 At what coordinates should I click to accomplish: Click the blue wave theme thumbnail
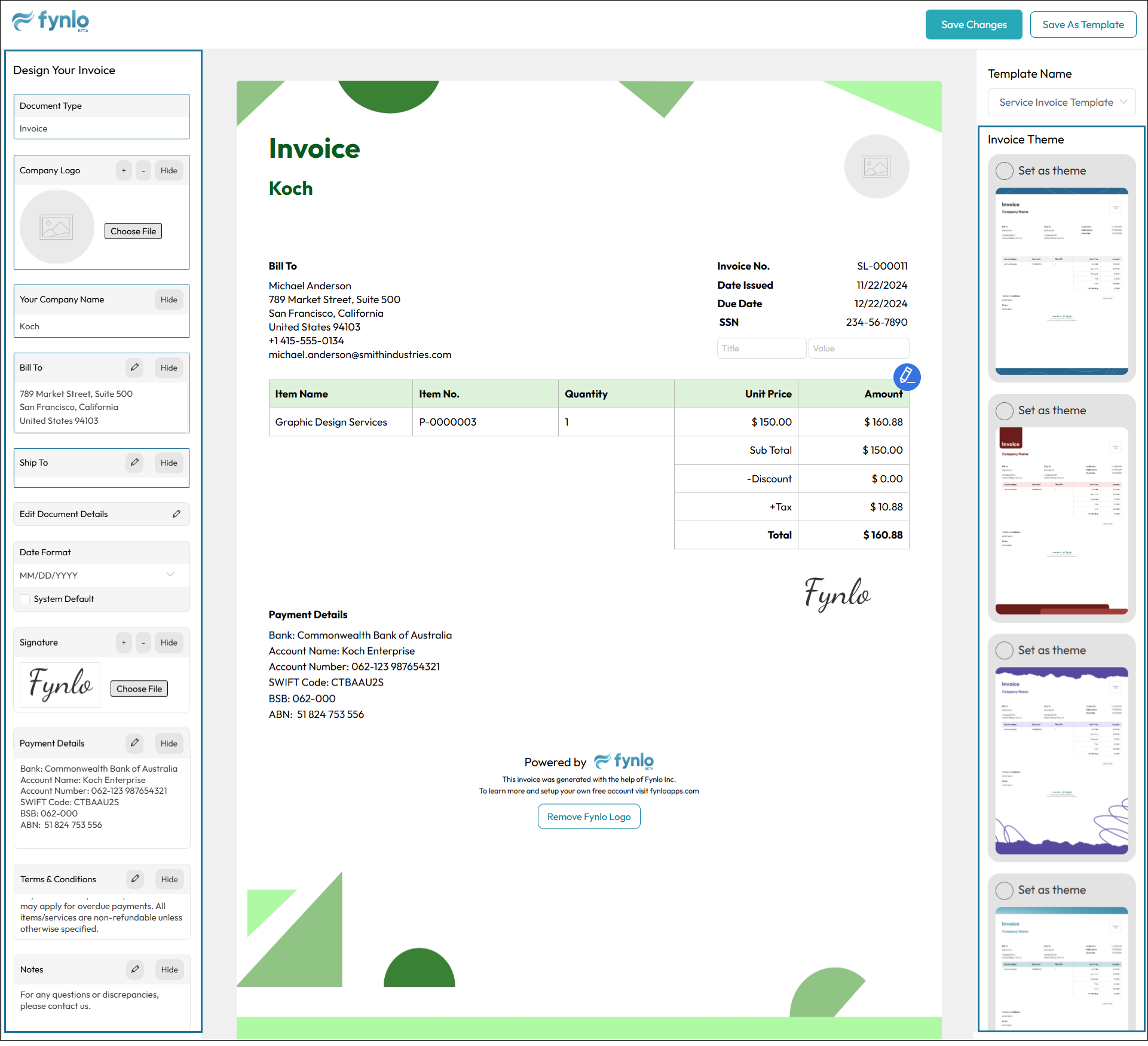pos(1062,281)
